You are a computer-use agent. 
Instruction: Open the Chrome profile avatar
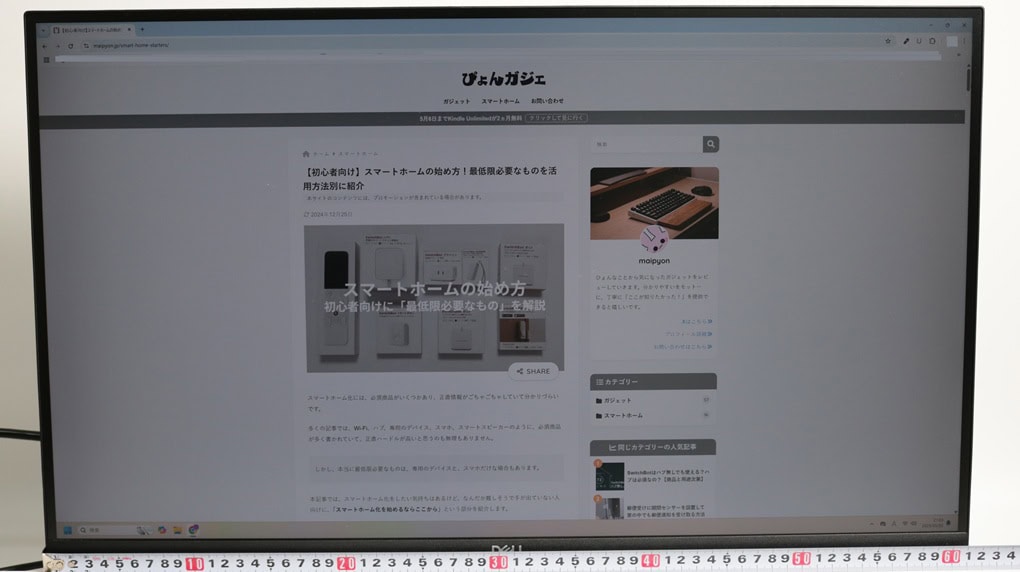pos(951,41)
